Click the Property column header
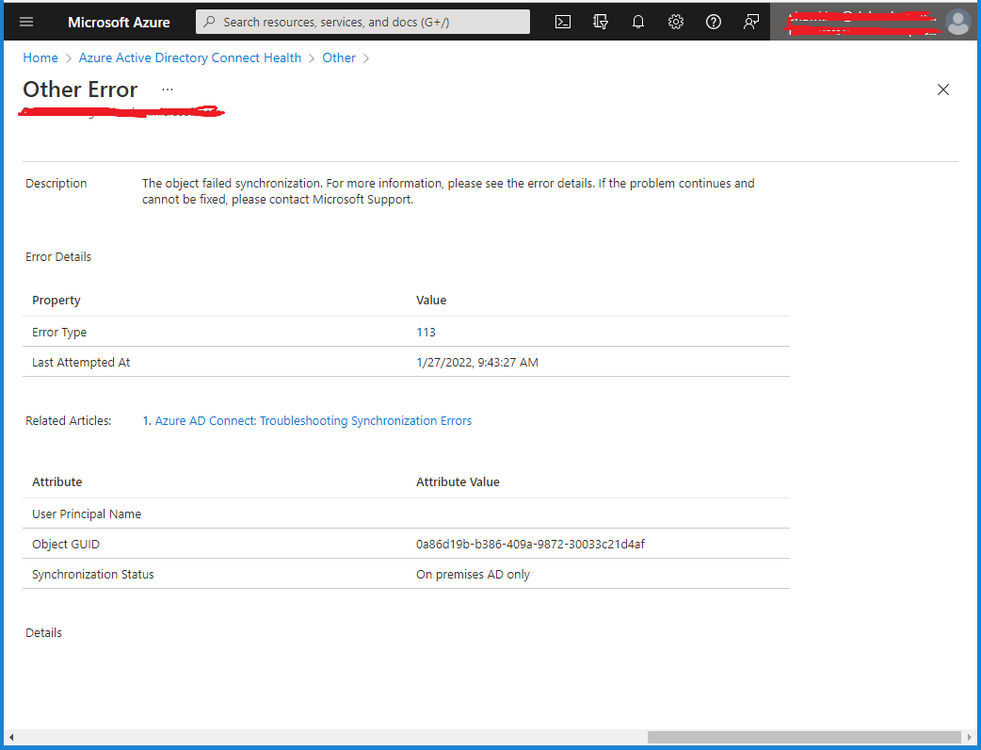 click(56, 300)
